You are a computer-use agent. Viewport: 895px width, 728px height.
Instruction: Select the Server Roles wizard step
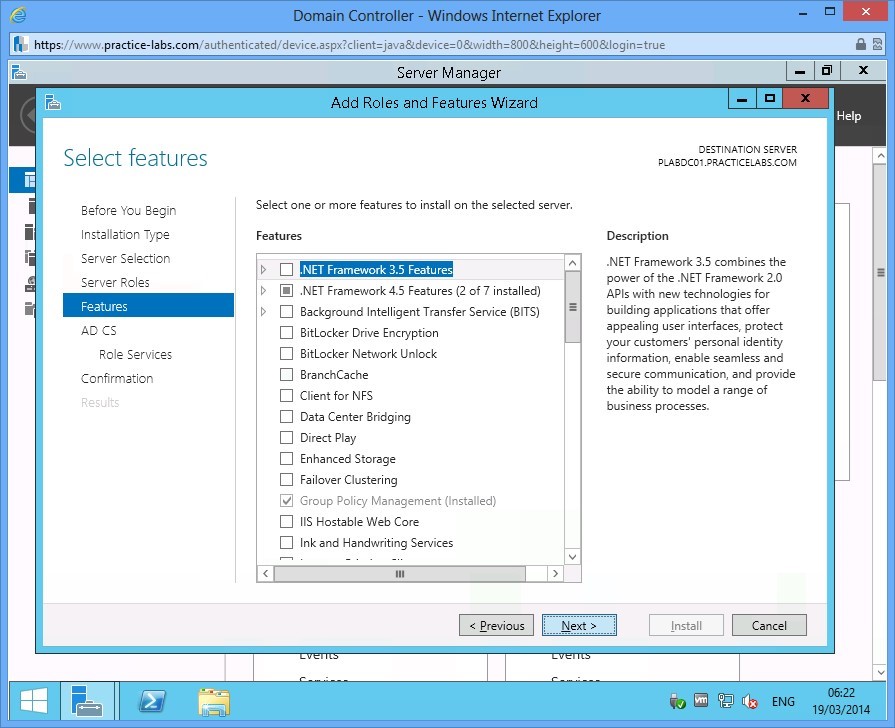point(113,282)
